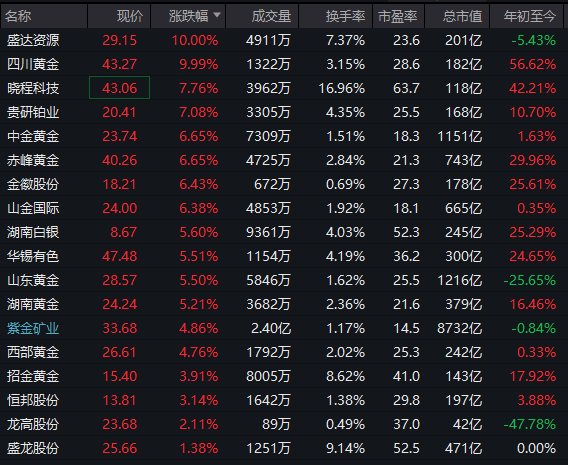Click price 8.67 of 湖南白银

coord(124,232)
